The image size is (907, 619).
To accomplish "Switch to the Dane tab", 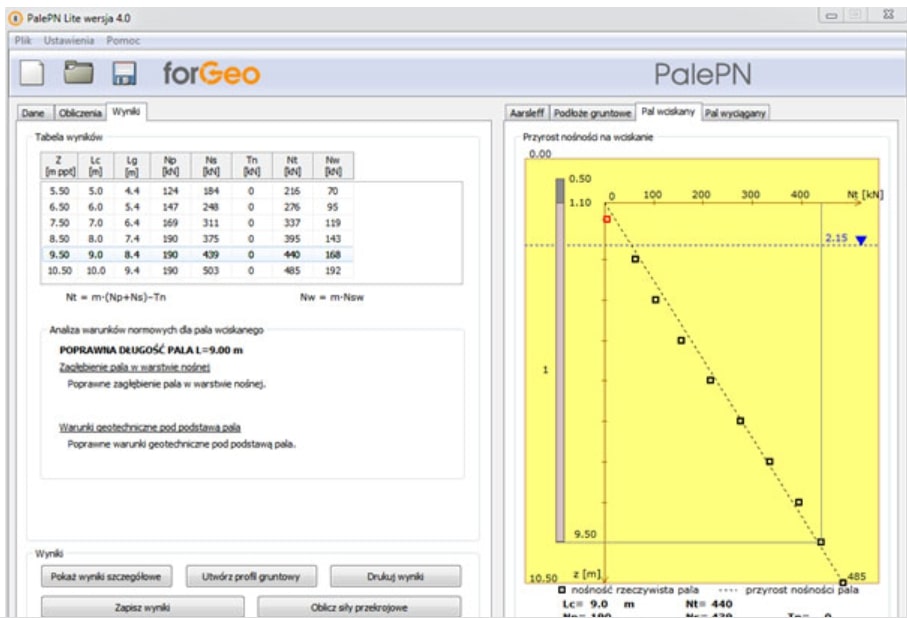I will [34, 114].
